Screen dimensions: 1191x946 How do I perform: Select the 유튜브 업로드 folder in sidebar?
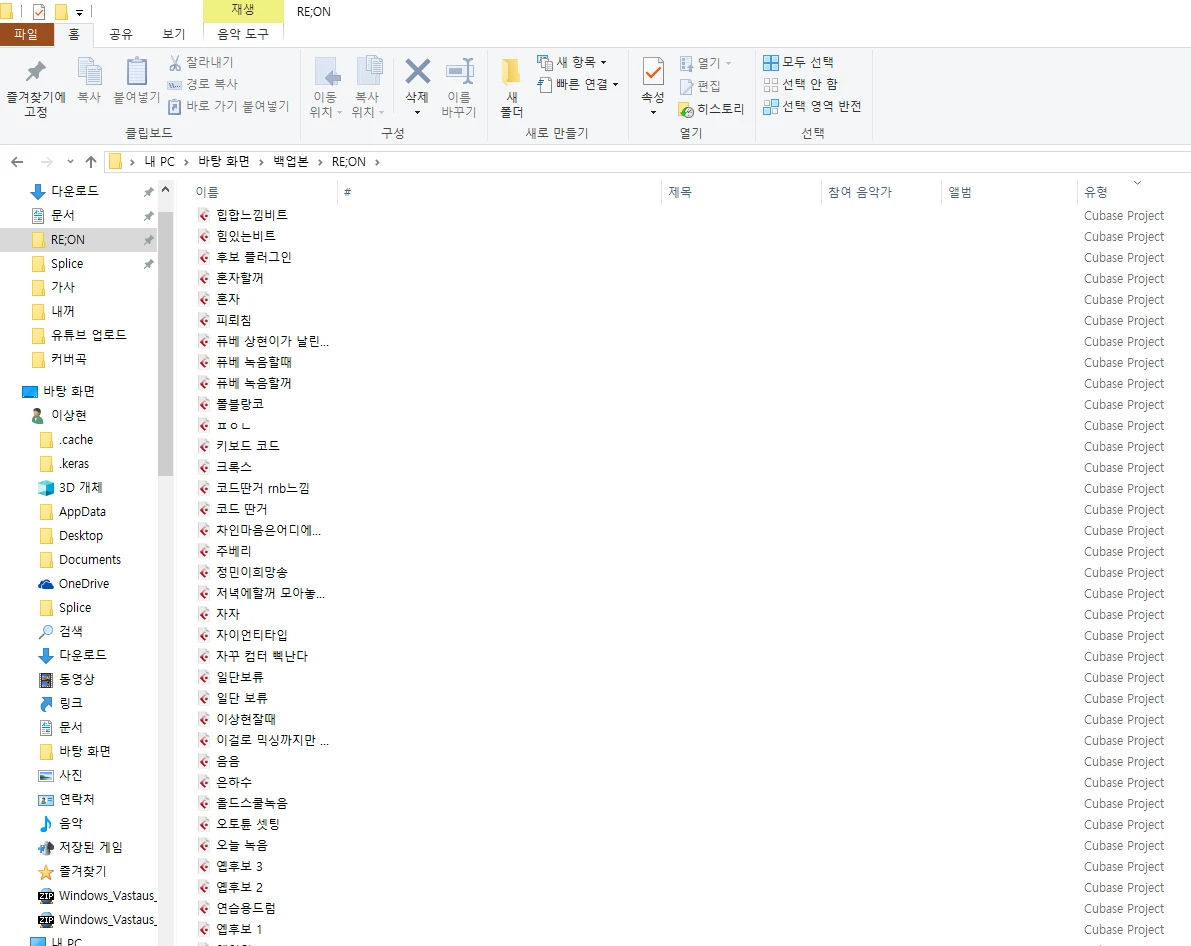88,335
